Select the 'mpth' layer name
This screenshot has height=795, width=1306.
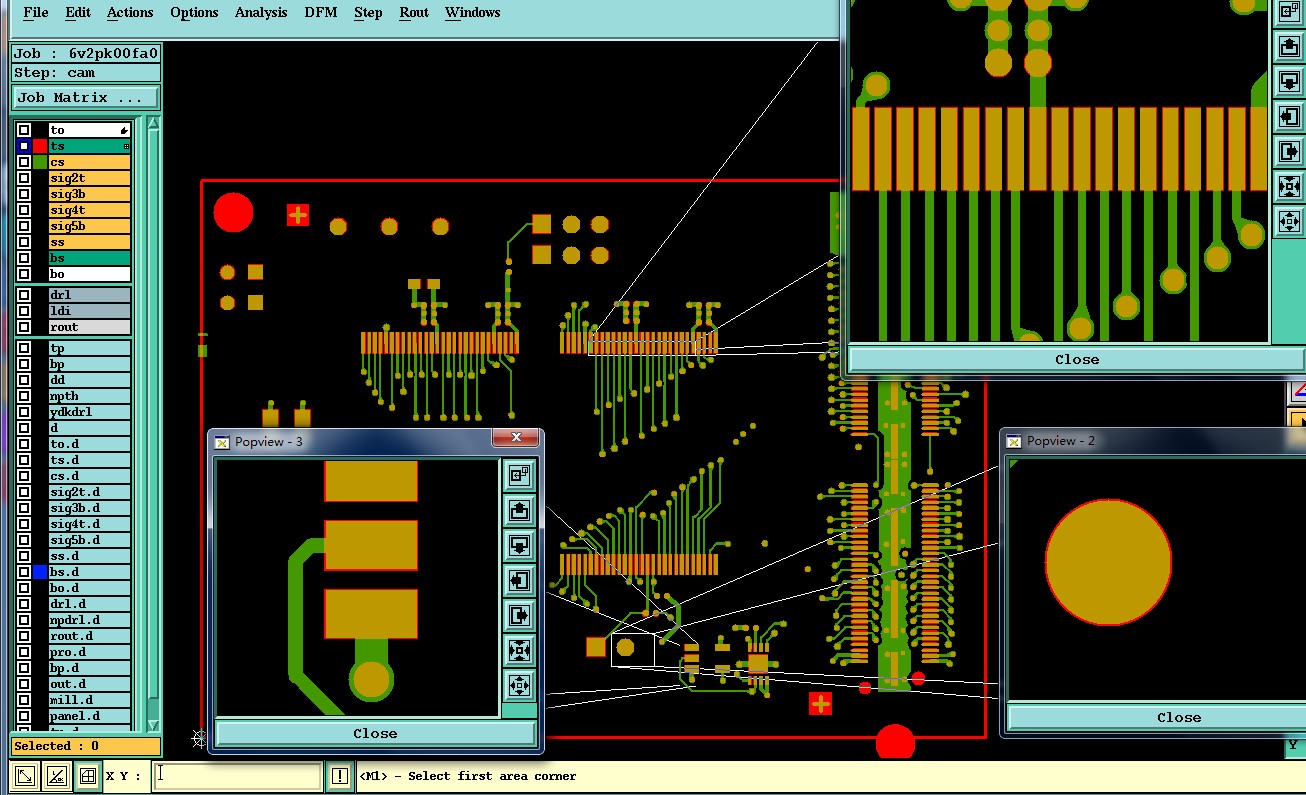[90, 396]
